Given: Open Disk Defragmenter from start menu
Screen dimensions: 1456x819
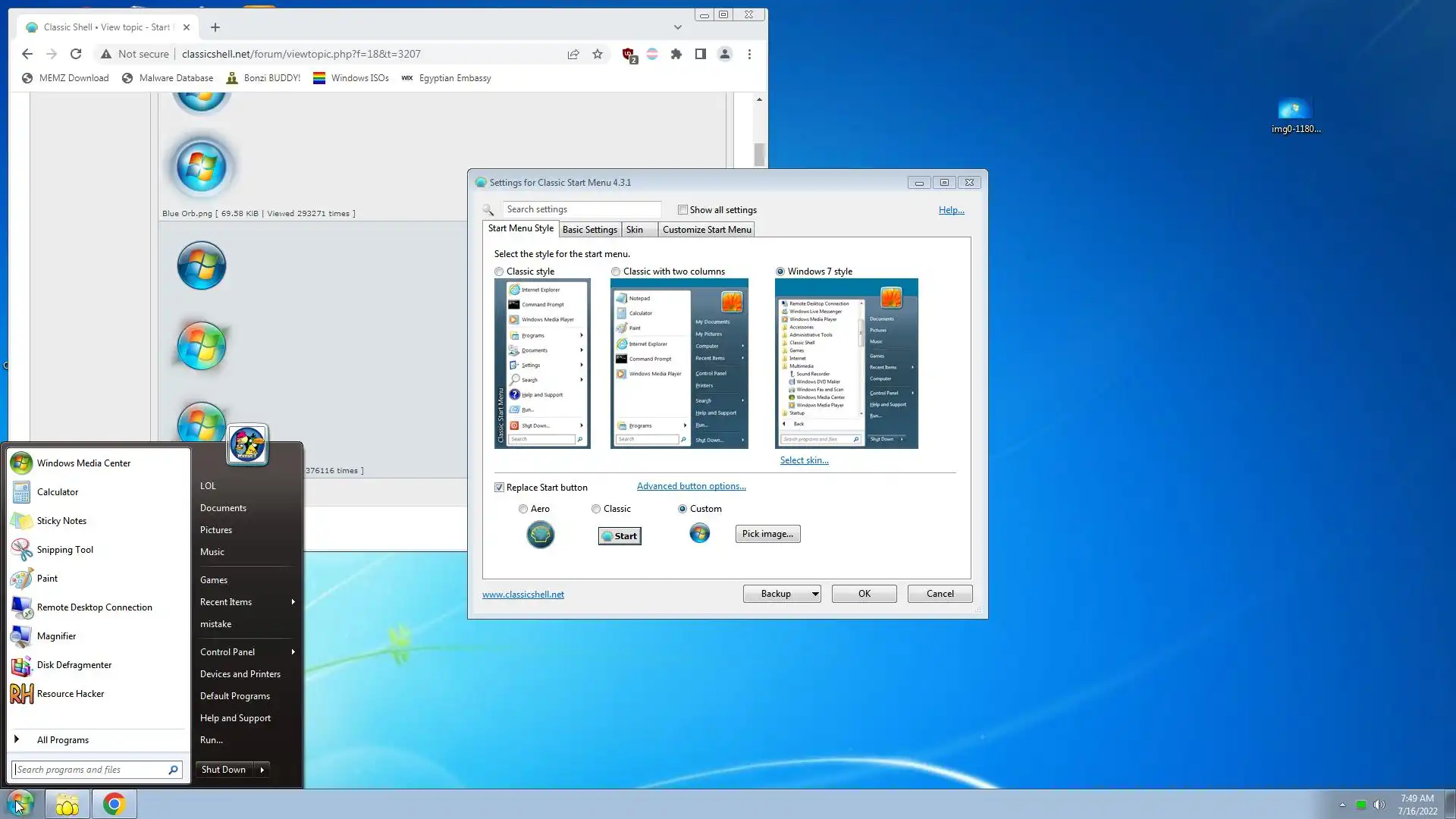Looking at the screenshot, I should pos(74,665).
